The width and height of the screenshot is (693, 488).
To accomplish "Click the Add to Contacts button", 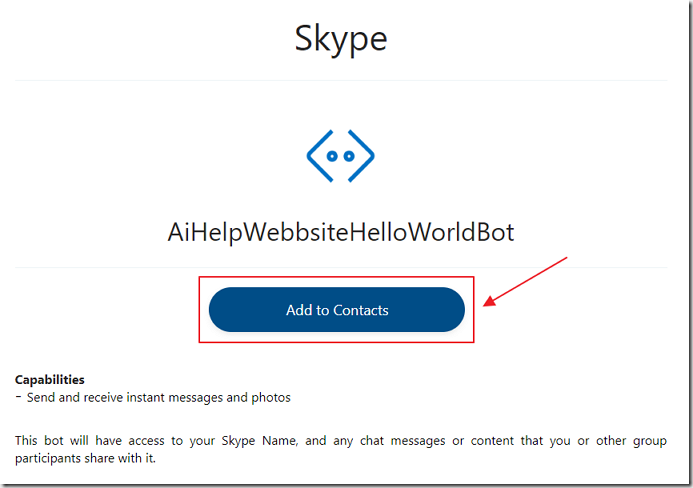I will (x=337, y=309).
